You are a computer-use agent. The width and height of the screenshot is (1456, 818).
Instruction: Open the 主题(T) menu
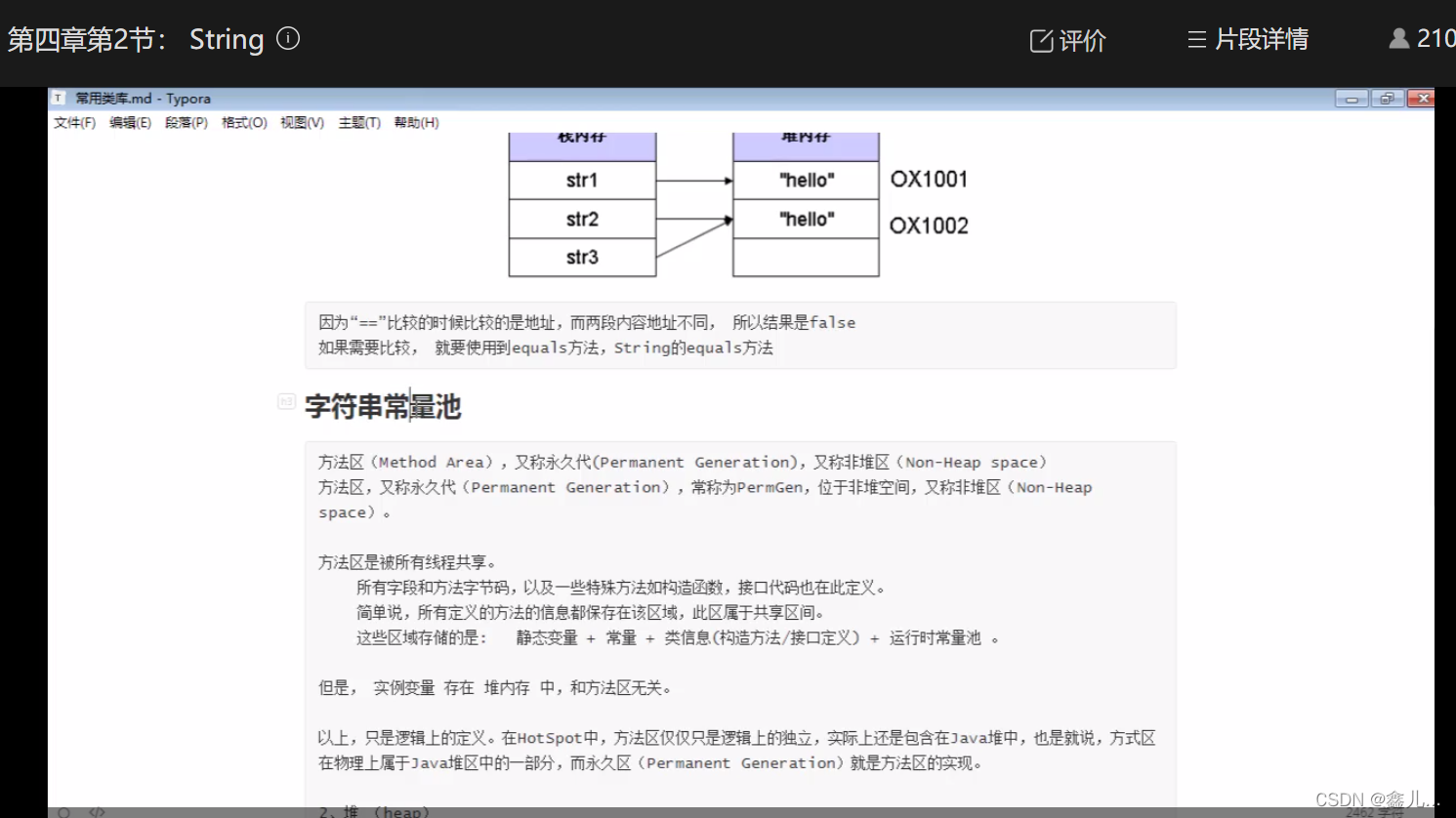359,123
